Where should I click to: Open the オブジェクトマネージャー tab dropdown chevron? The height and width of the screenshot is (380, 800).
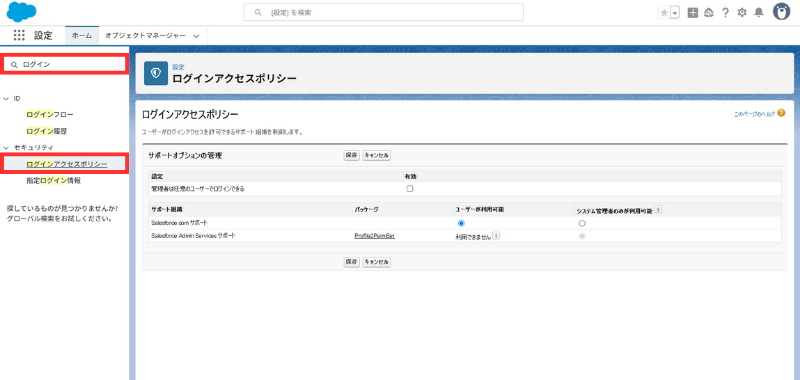point(196,36)
